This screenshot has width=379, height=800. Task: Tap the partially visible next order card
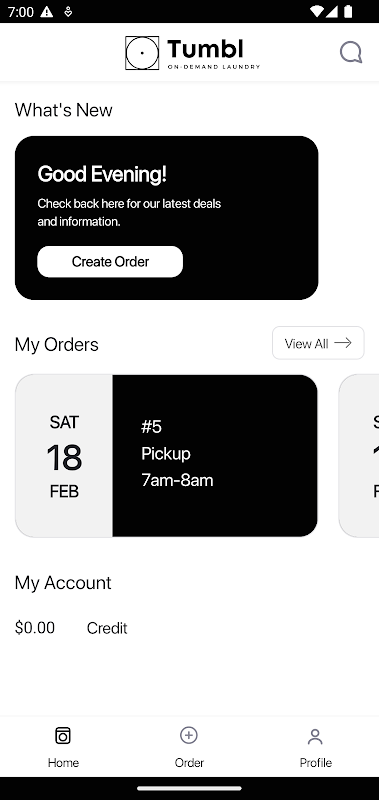tap(359, 456)
